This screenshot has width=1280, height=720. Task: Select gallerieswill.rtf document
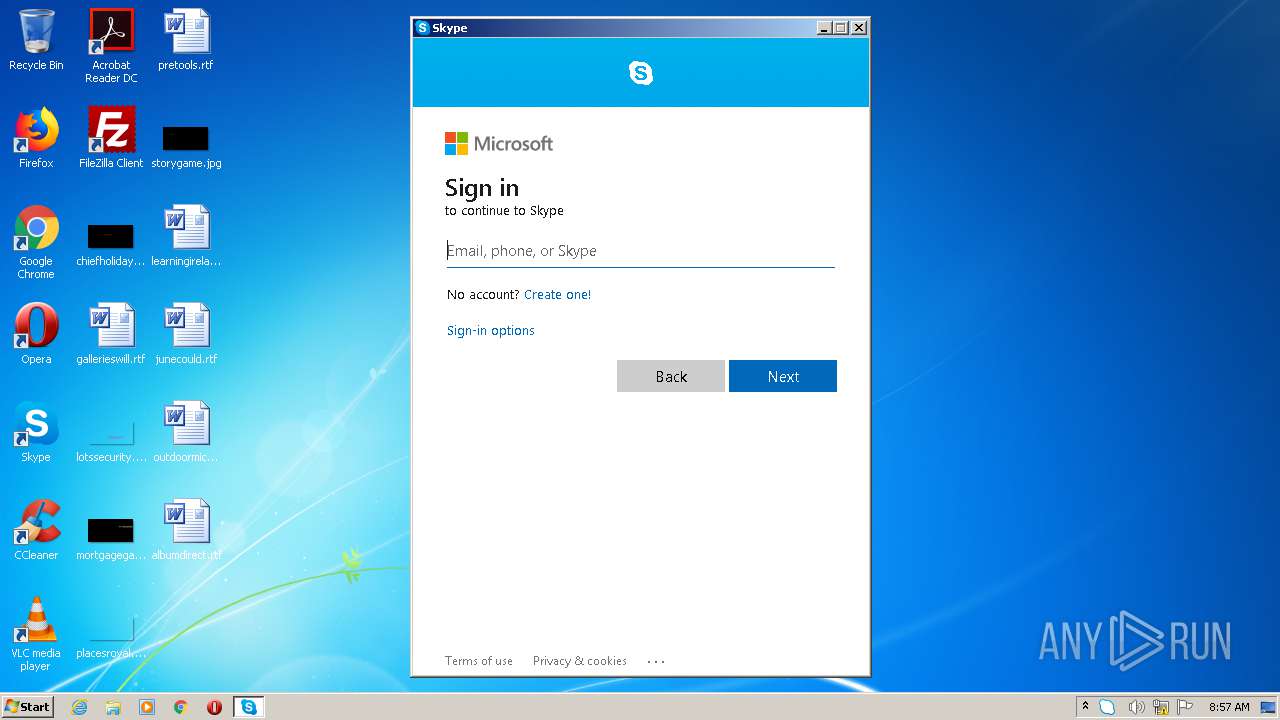(111, 334)
